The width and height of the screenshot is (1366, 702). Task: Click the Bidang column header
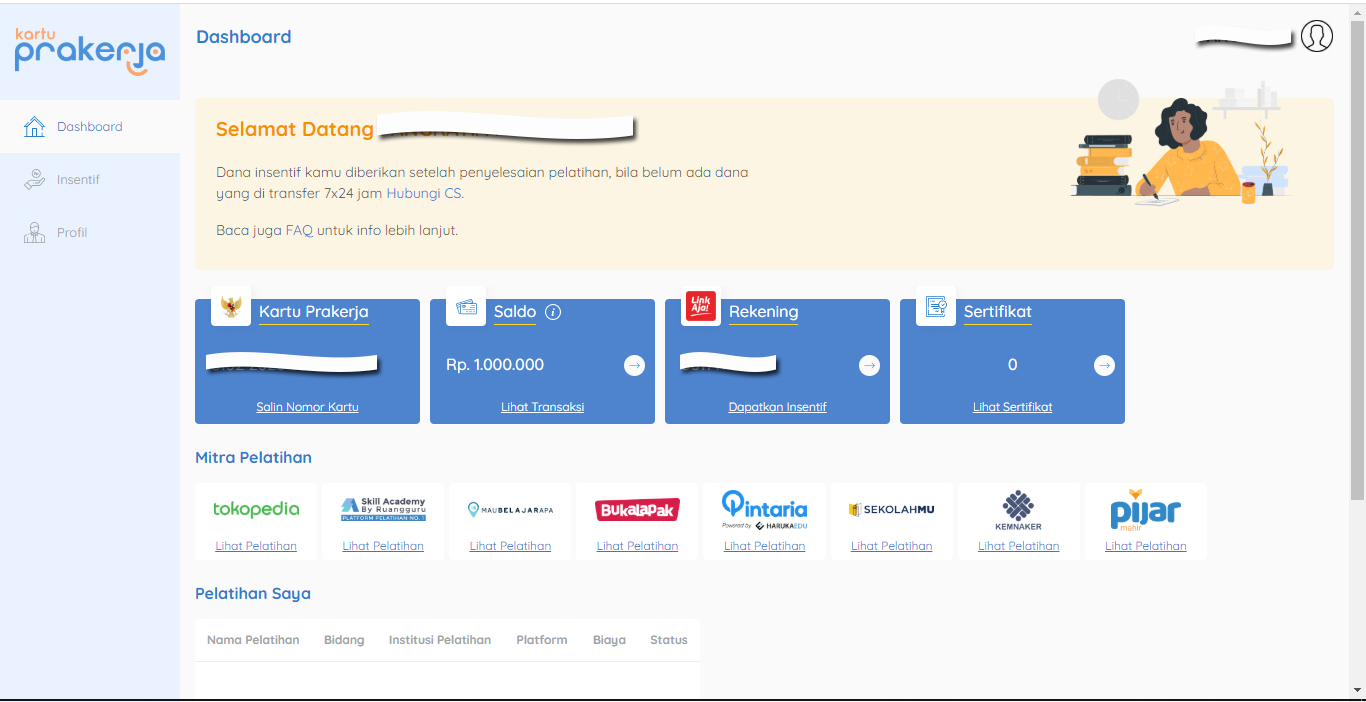(x=344, y=640)
